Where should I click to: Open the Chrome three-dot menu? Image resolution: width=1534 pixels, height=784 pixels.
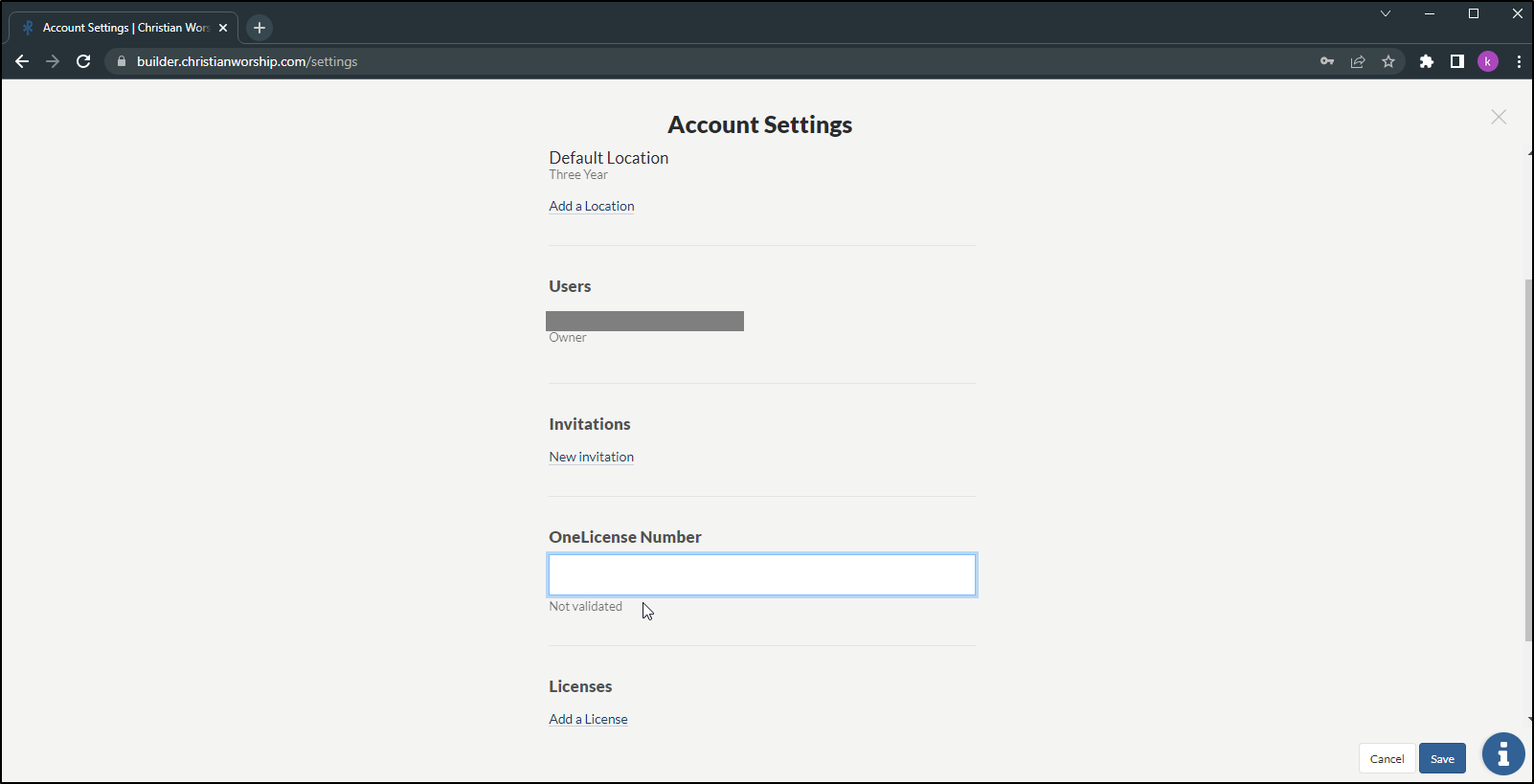[x=1519, y=61]
